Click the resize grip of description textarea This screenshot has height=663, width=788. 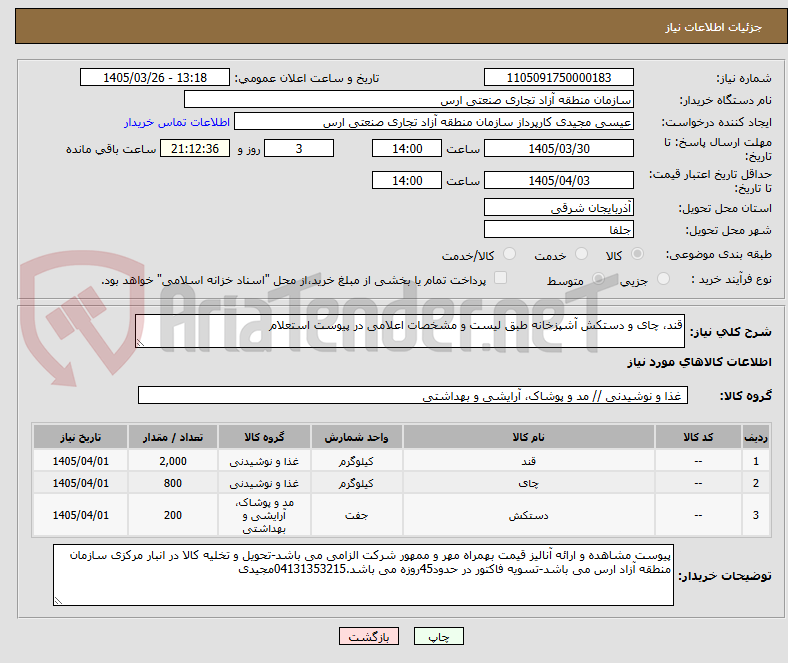pyautogui.click(x=140, y=343)
